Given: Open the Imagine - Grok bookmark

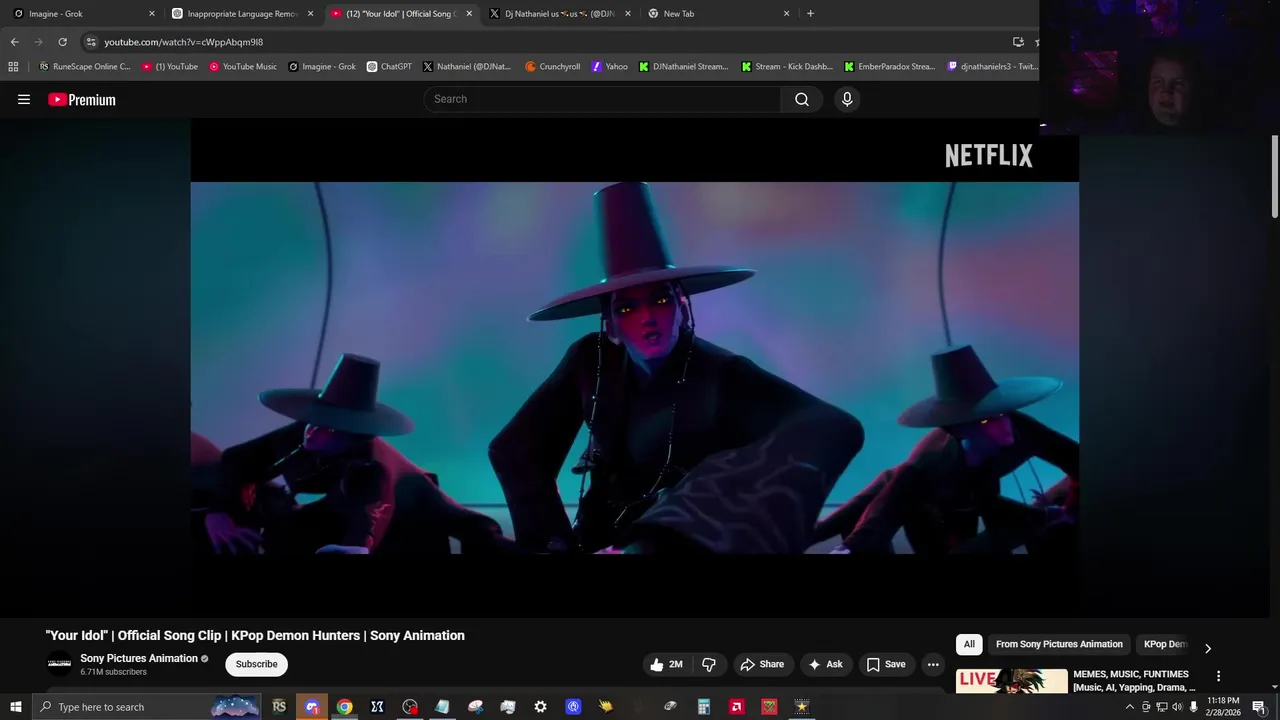Looking at the screenshot, I should point(322,67).
